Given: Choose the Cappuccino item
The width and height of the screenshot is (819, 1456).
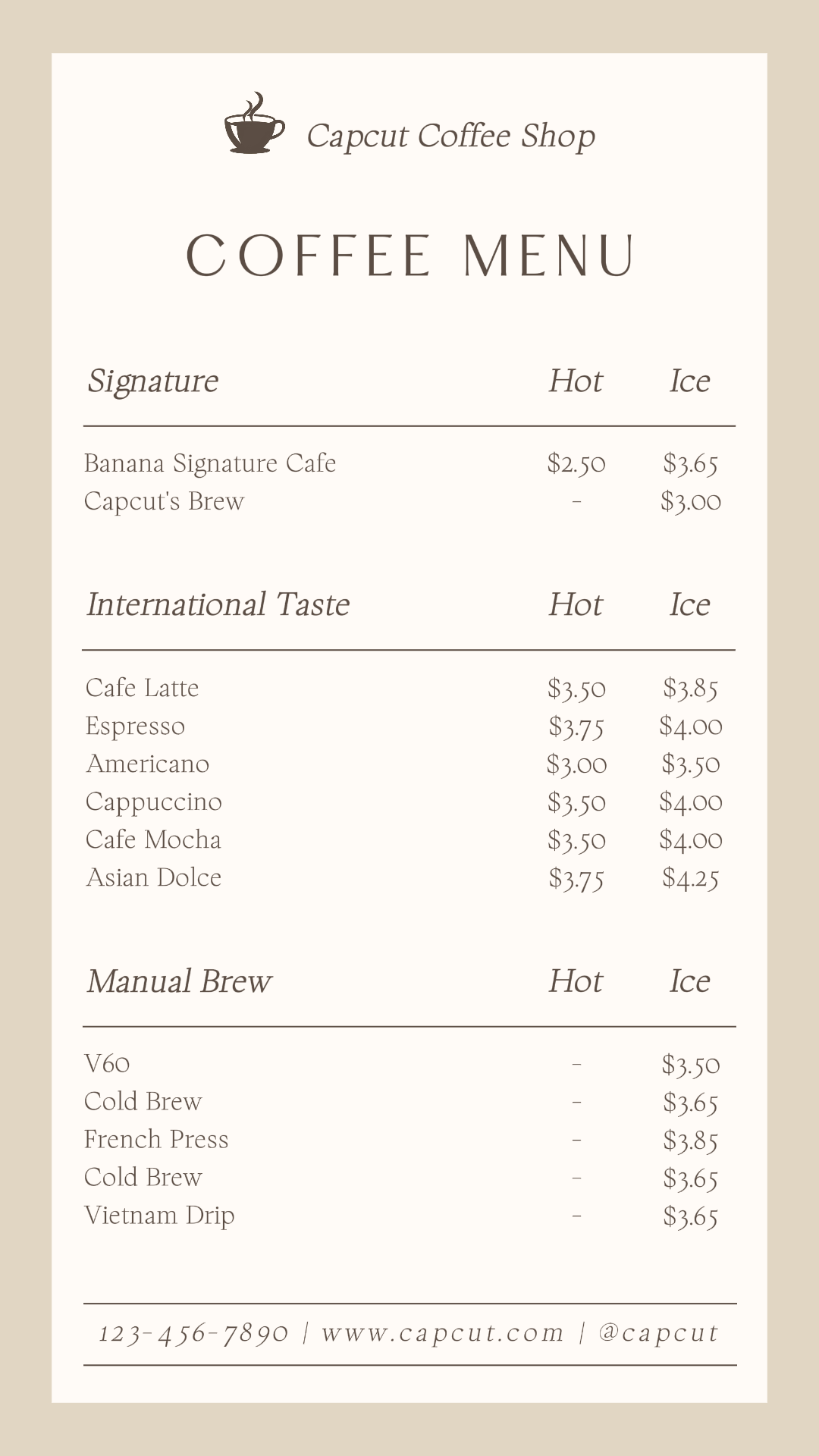Looking at the screenshot, I should 154,802.
